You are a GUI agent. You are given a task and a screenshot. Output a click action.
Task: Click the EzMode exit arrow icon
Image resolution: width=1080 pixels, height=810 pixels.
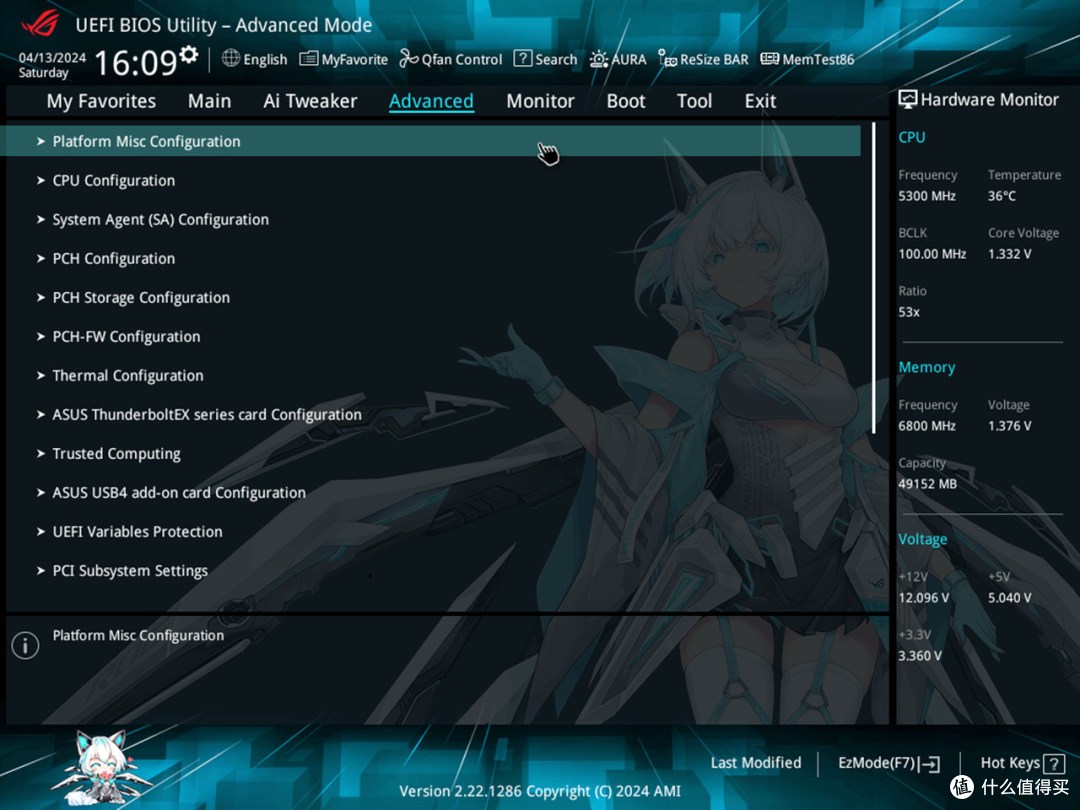[928, 763]
